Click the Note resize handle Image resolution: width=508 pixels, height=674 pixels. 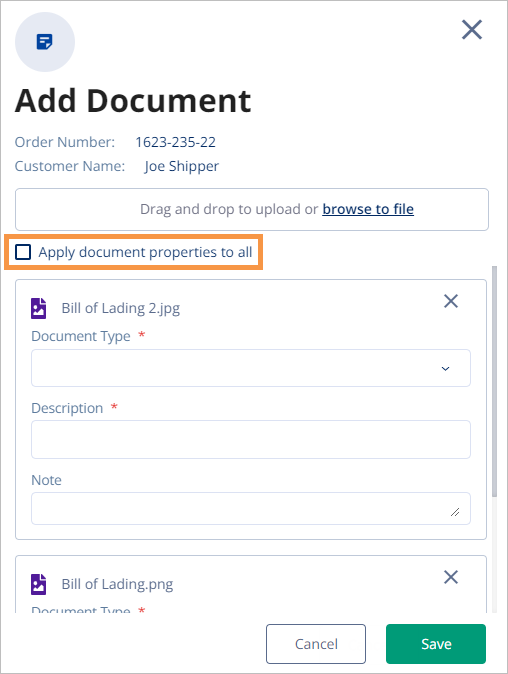(x=455, y=512)
